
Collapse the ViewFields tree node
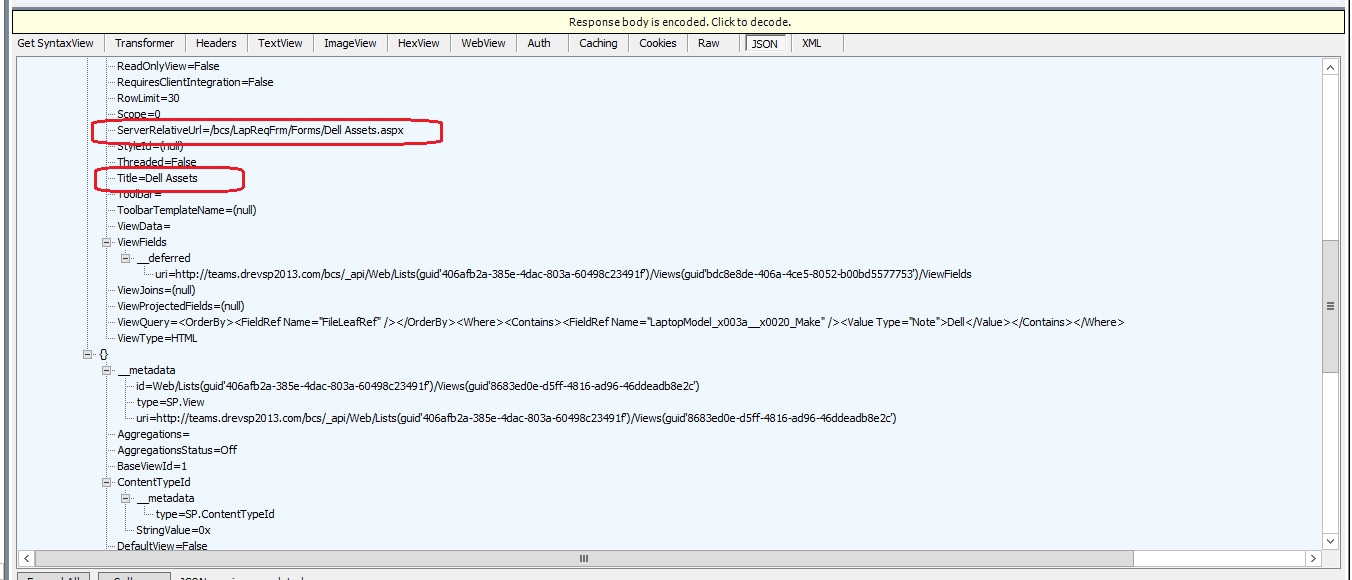coord(106,242)
